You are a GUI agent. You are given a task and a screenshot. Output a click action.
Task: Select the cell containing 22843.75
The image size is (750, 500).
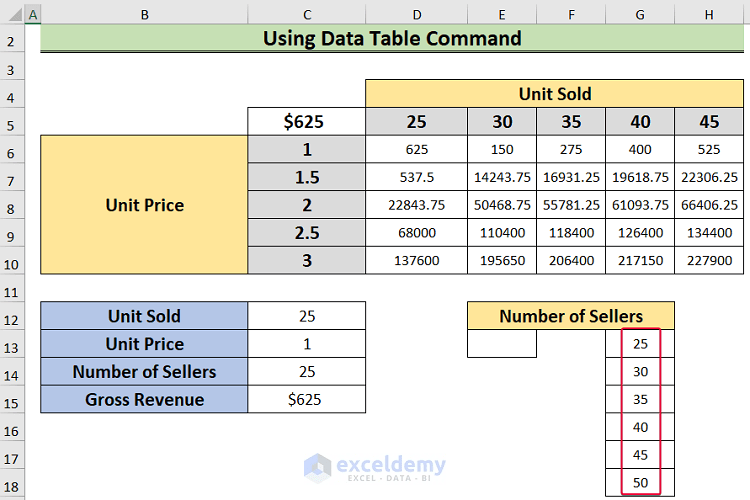coord(417,205)
